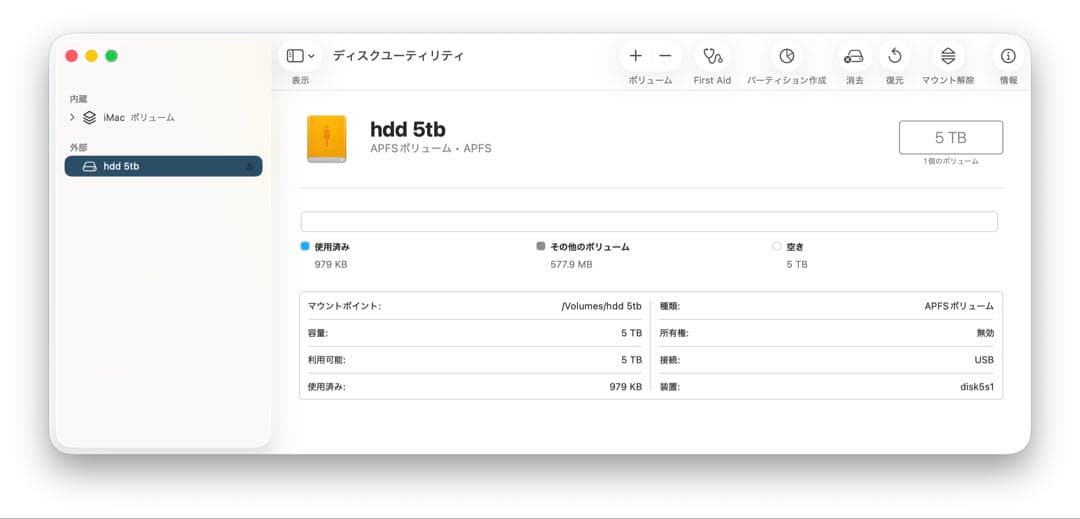Screen dimensions: 1080x519
Task: Add a volume with the plus button
Action: point(636,56)
